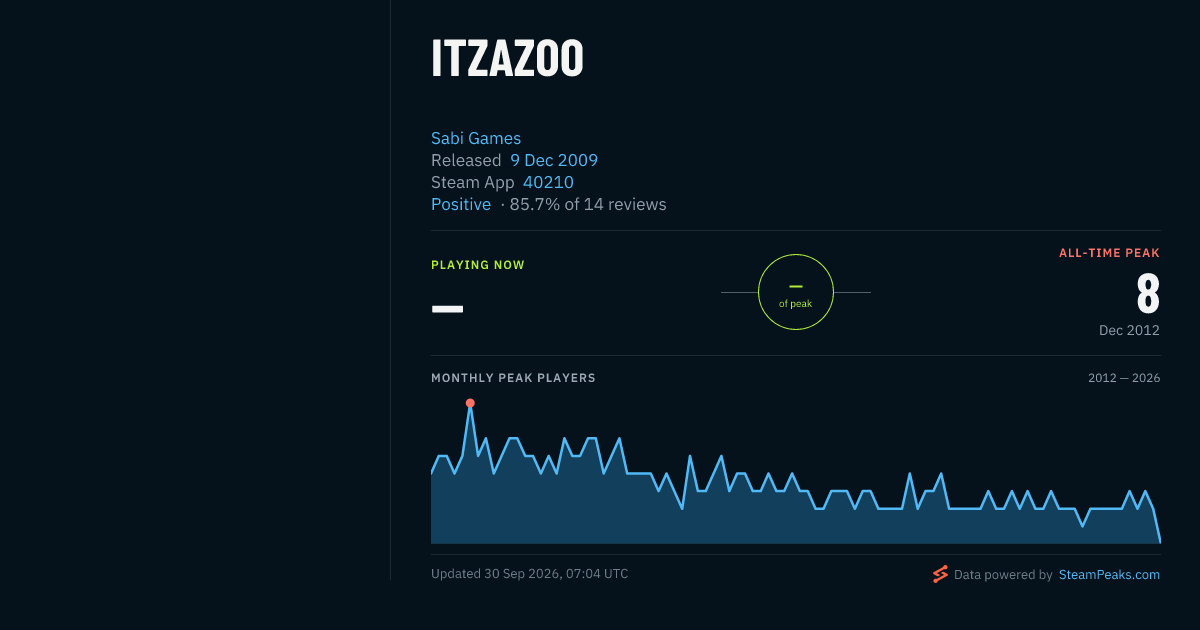1200x630 pixels.
Task: Click the SteamPeaks logo icon
Action: click(x=940, y=574)
